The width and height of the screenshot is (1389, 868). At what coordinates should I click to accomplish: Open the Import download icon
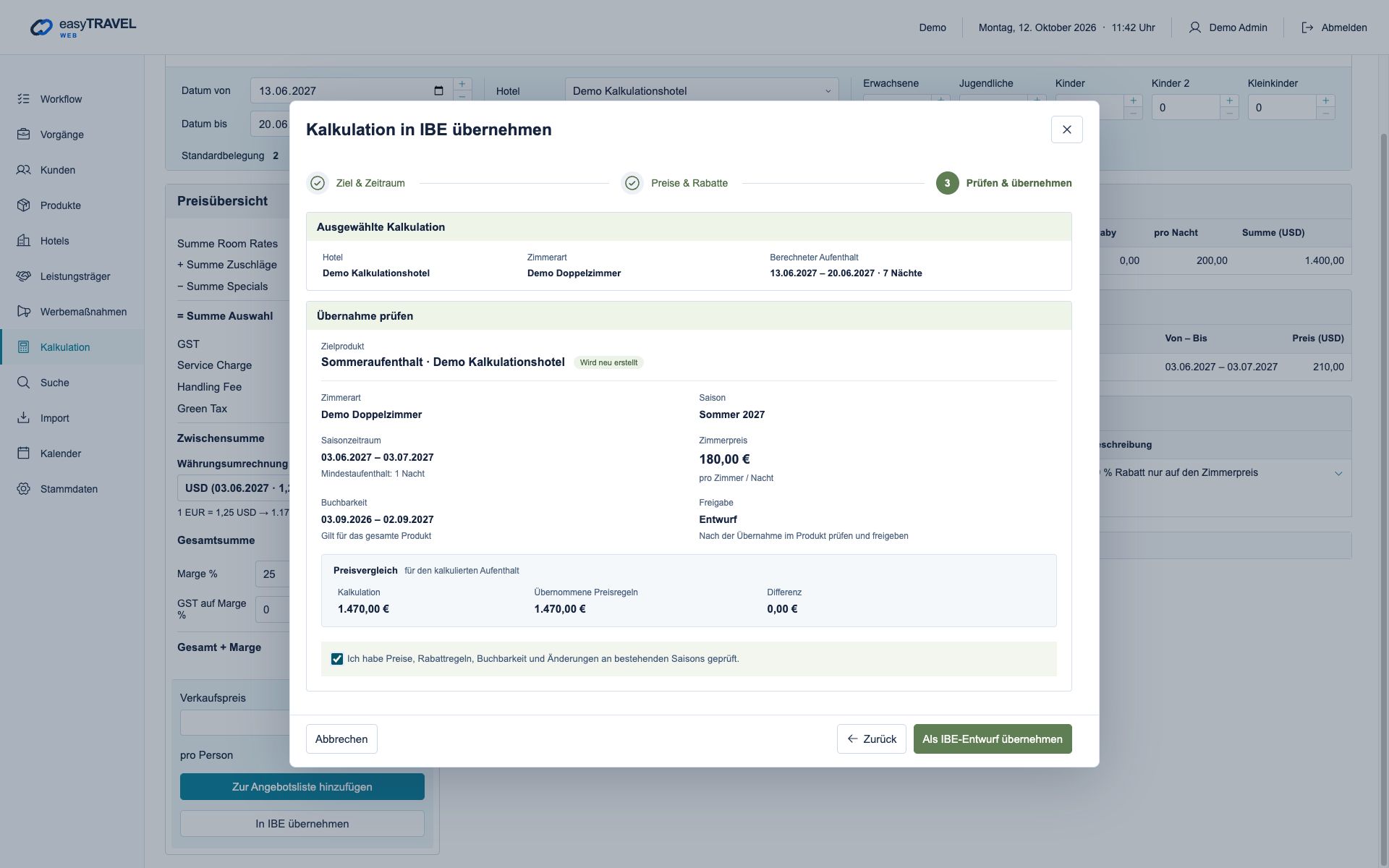point(24,418)
